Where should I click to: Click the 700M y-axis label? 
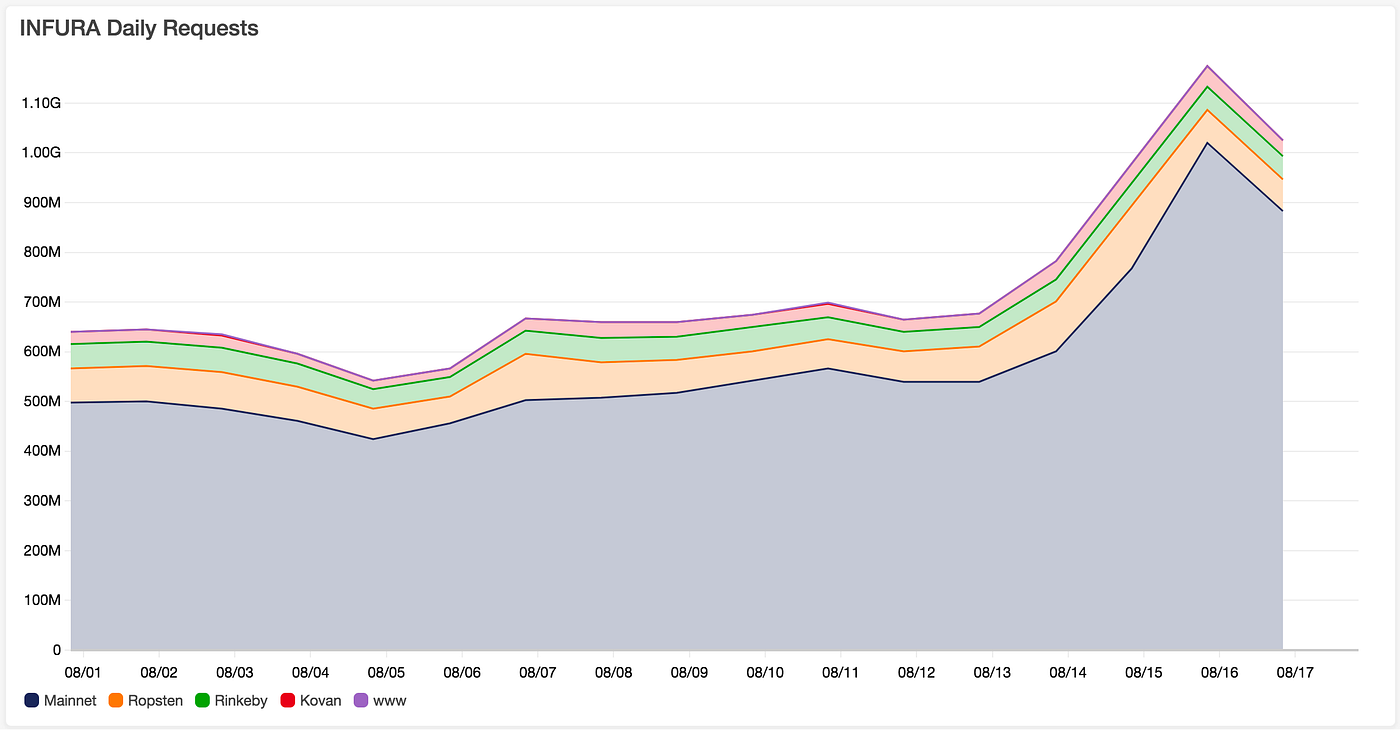click(43, 302)
